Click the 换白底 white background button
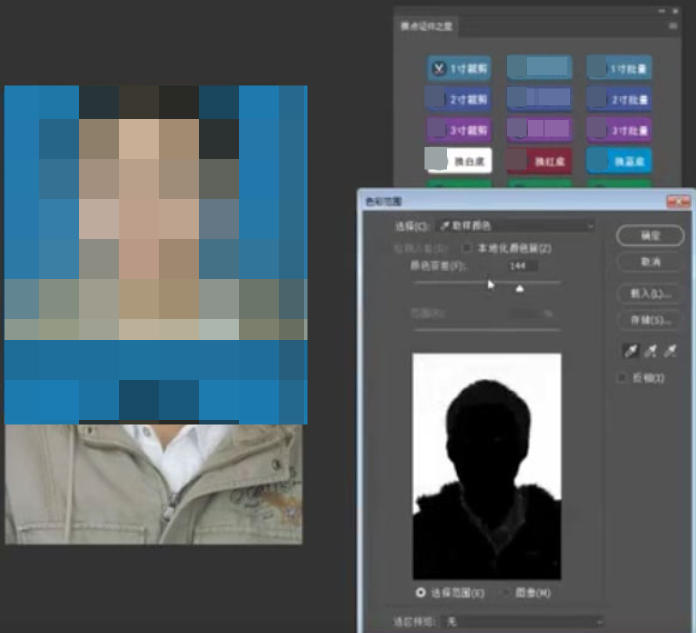This screenshot has width=696, height=633. 459,161
